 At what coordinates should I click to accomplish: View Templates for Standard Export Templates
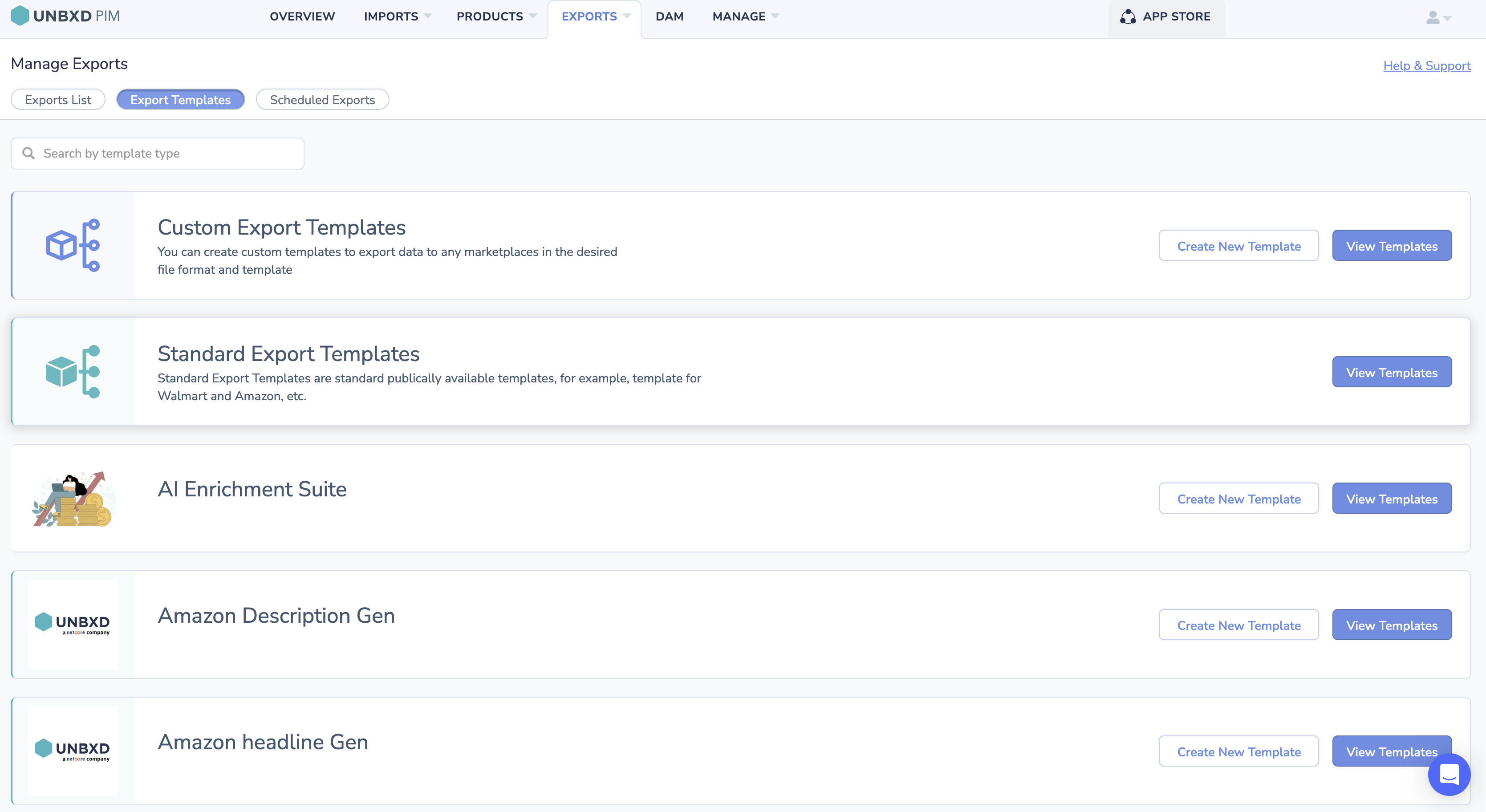click(1392, 372)
